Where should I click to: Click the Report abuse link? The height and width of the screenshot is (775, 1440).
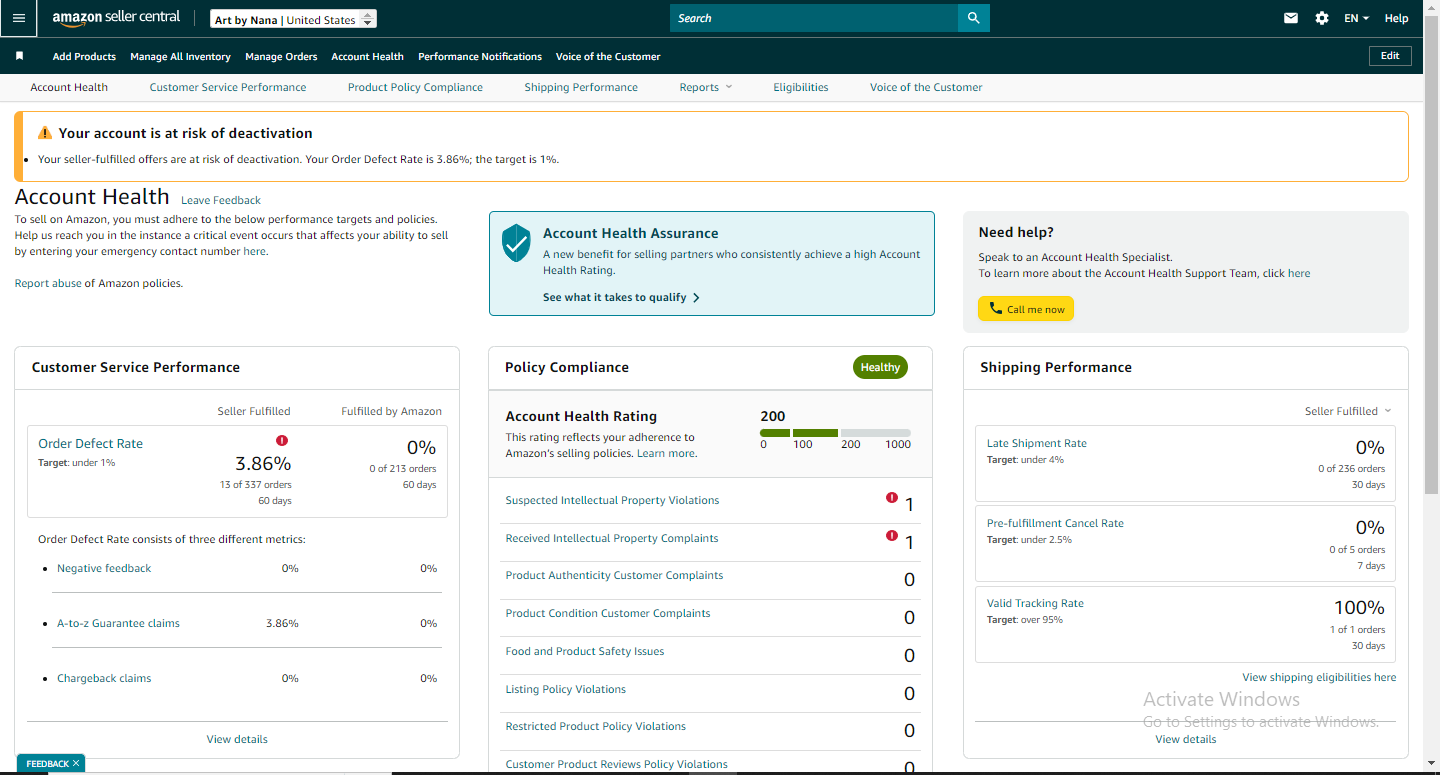(48, 283)
